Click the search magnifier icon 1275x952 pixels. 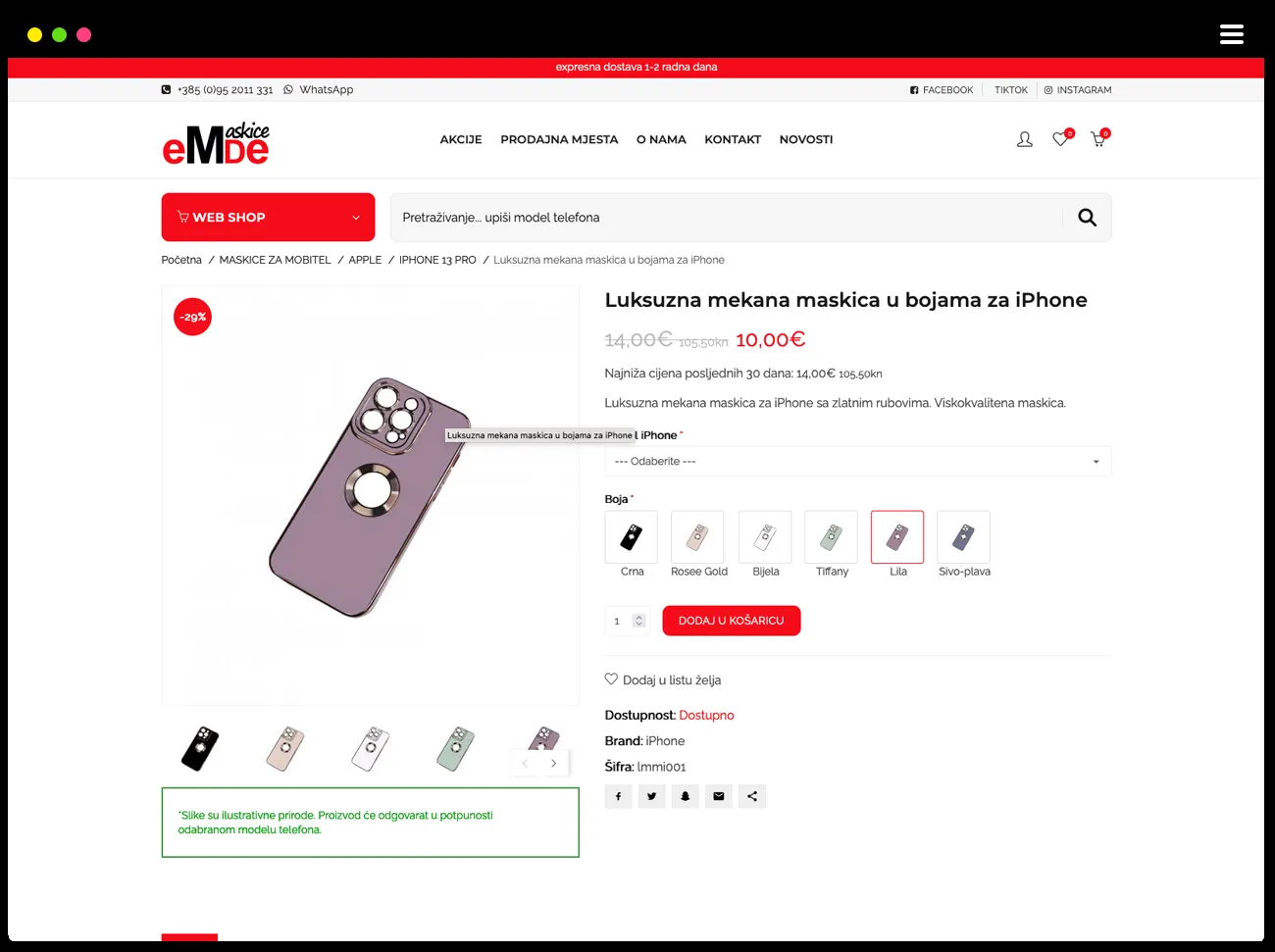1087,218
